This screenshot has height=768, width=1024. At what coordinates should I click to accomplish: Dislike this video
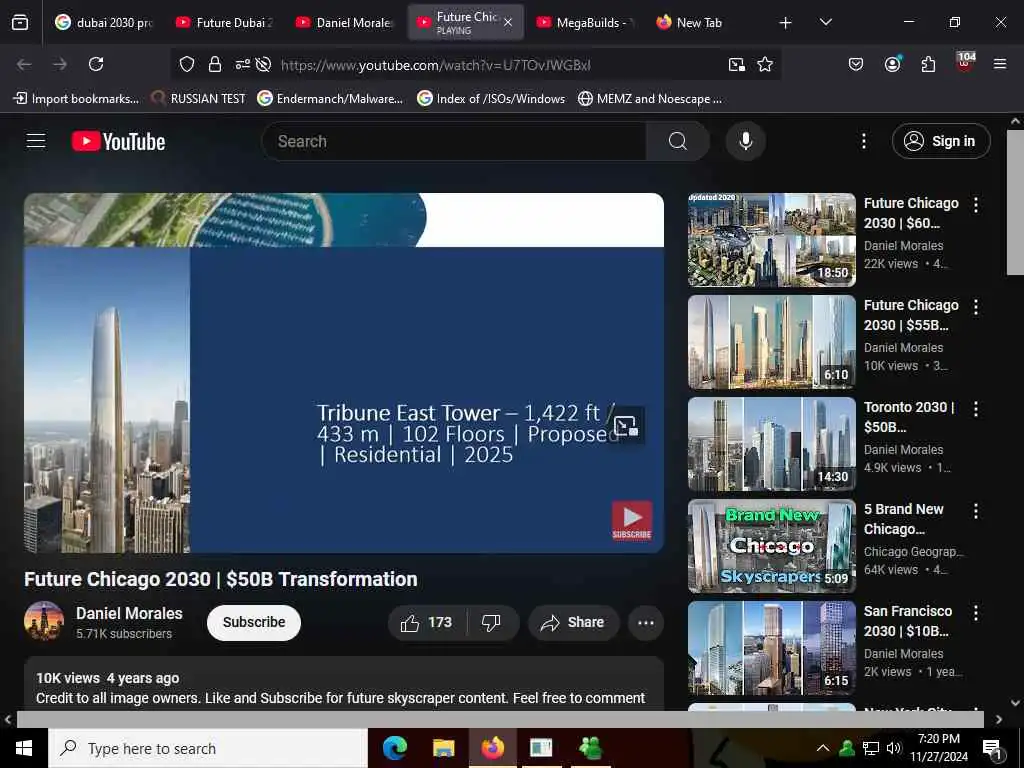pos(492,623)
